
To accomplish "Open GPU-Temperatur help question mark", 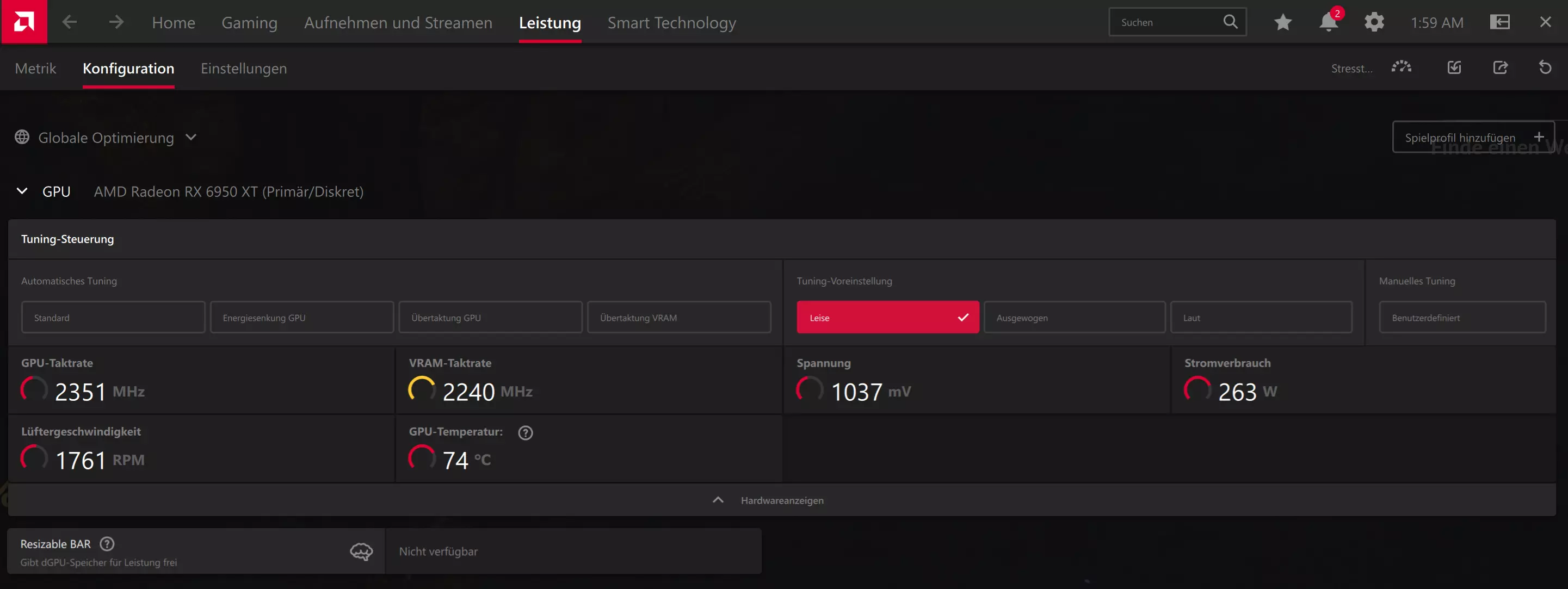I will click(x=526, y=432).
